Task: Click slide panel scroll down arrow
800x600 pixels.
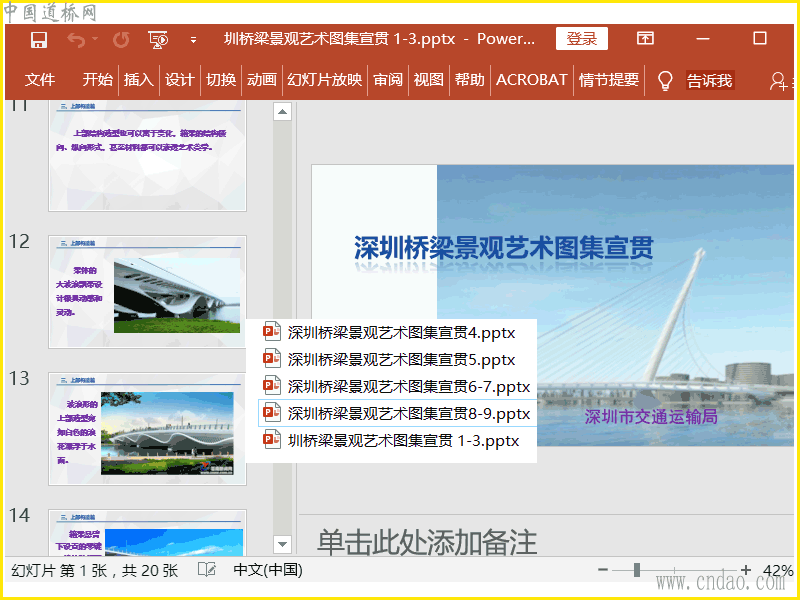Action: [x=282, y=544]
